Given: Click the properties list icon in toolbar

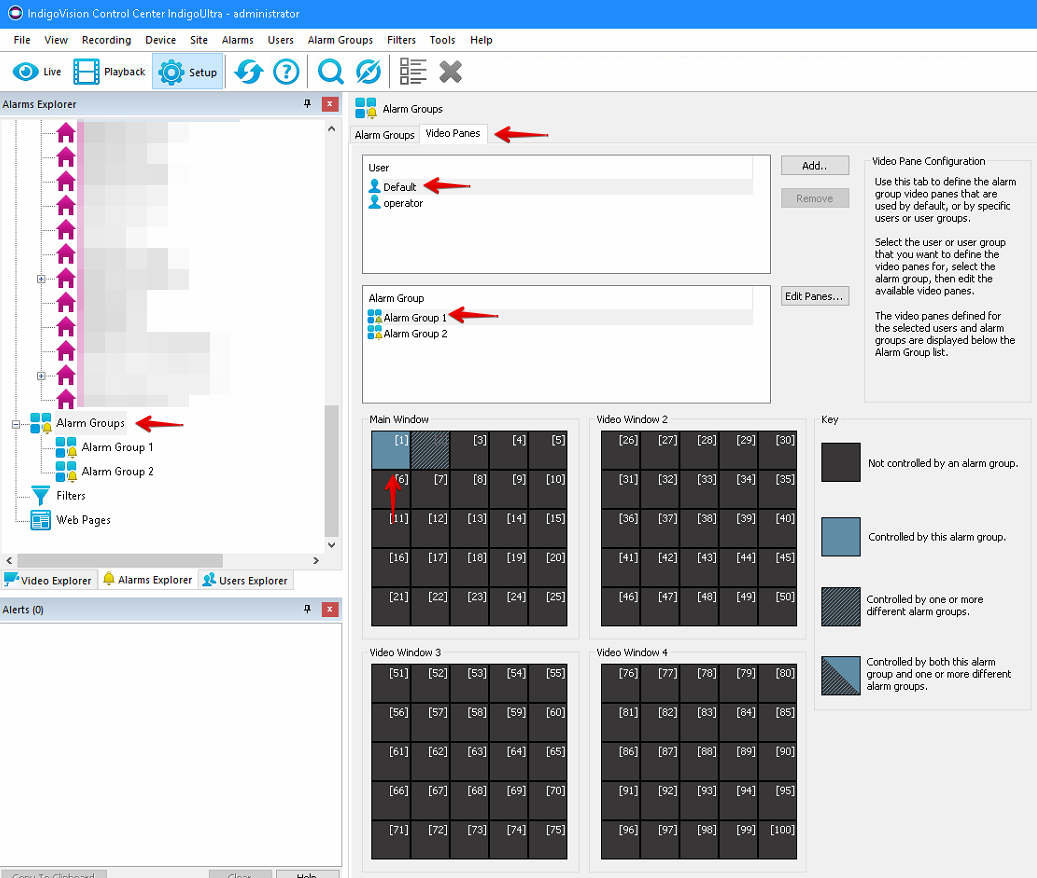Looking at the screenshot, I should (413, 71).
